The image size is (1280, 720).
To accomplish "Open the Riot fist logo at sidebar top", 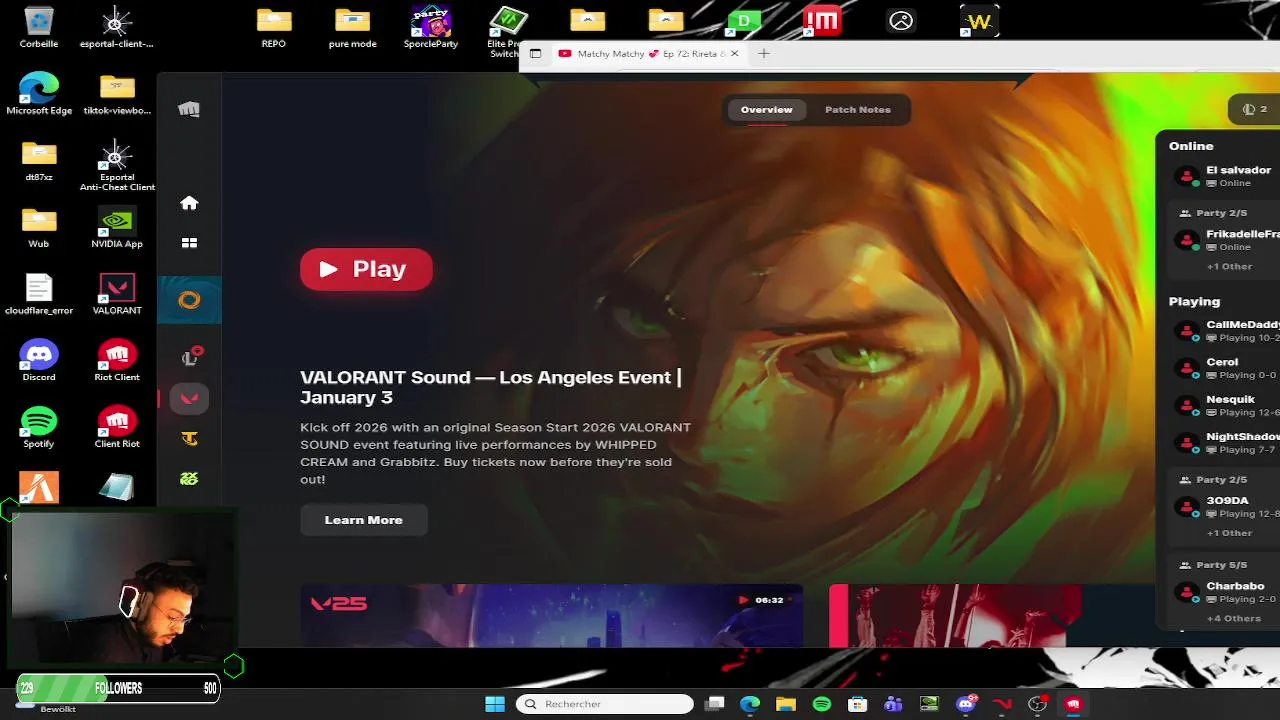I will 189,109.
